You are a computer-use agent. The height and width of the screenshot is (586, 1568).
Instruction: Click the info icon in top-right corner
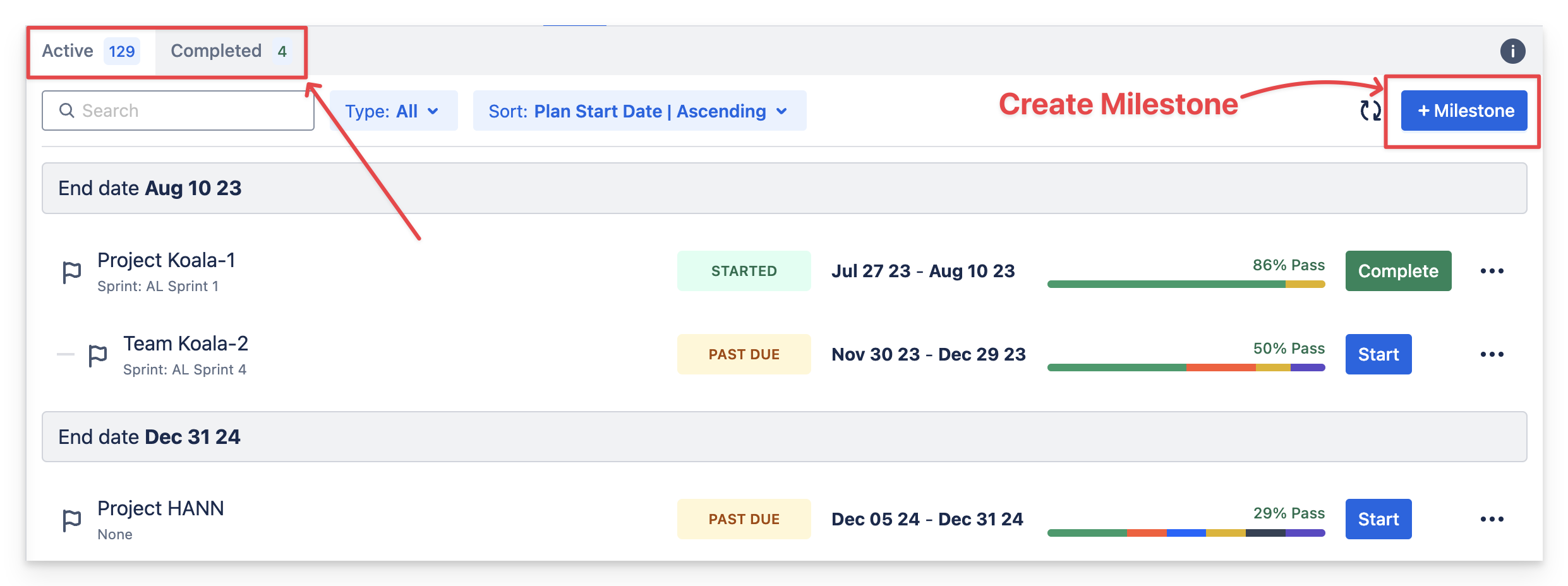coord(1512,51)
